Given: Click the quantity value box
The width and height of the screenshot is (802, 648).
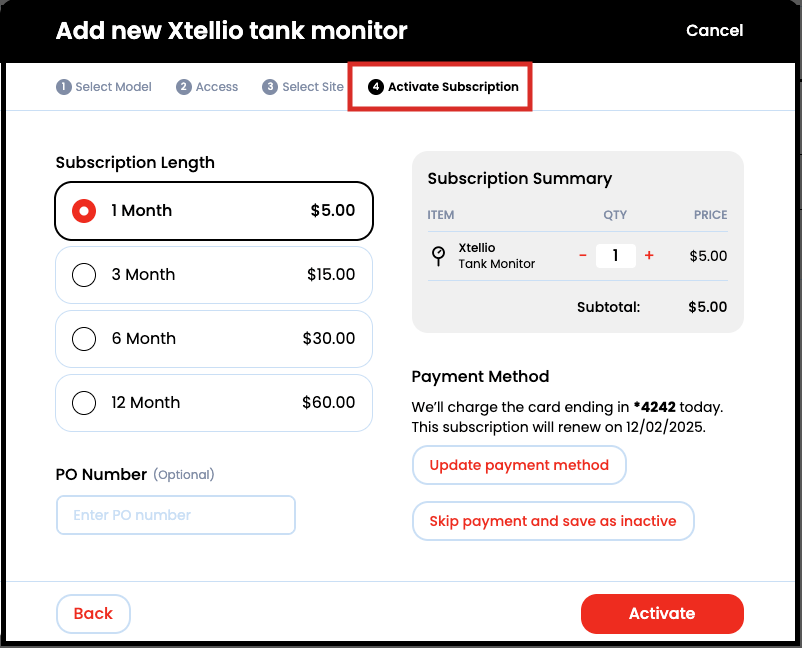Looking at the screenshot, I should coord(616,256).
